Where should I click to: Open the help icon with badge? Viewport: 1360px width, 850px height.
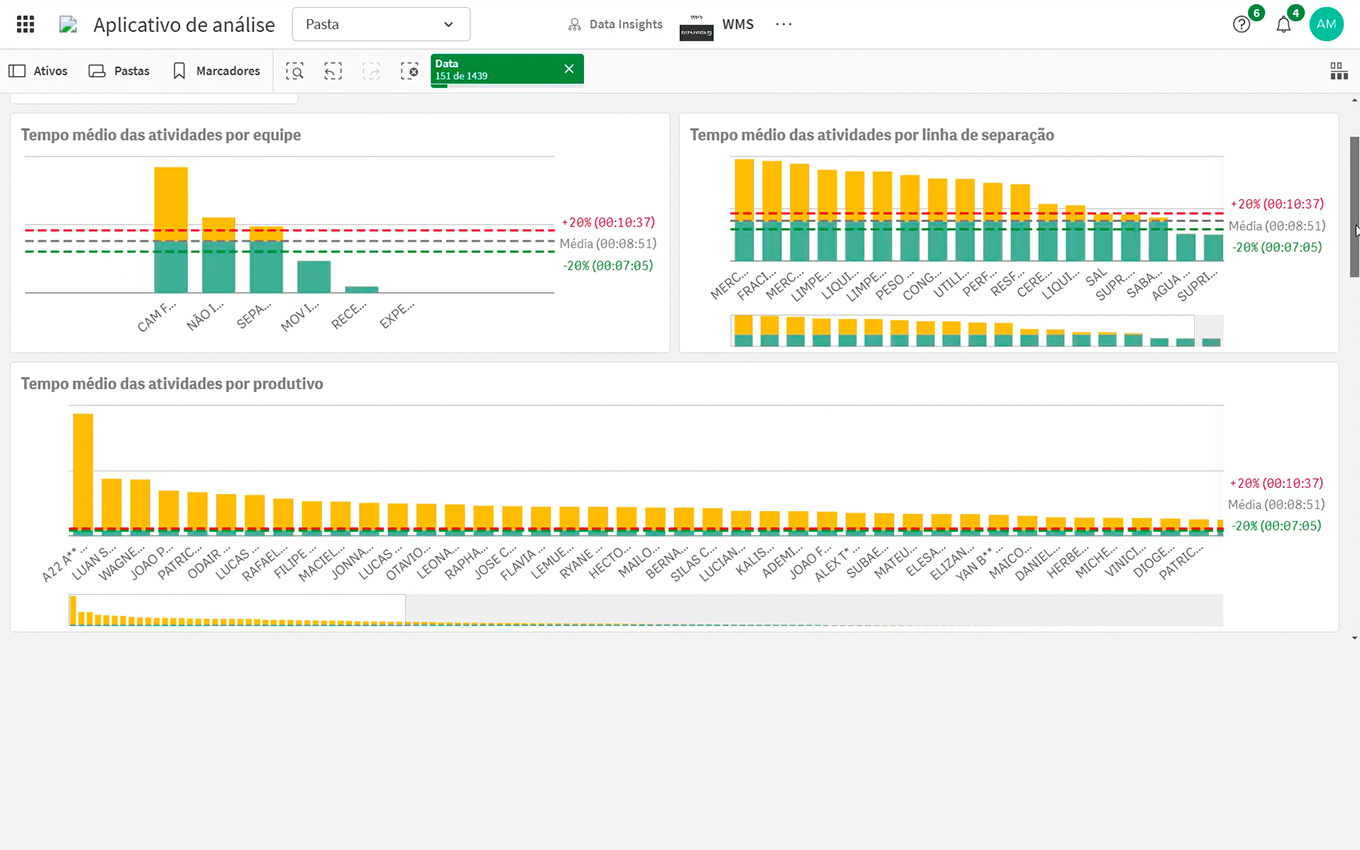(1242, 25)
